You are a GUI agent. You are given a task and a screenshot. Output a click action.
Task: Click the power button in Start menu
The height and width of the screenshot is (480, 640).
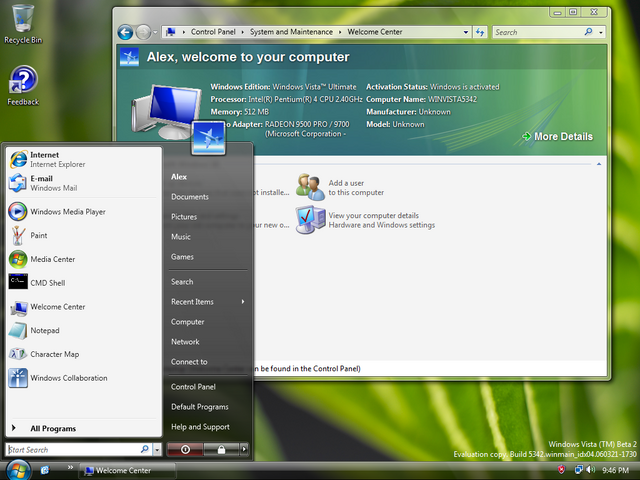185,449
